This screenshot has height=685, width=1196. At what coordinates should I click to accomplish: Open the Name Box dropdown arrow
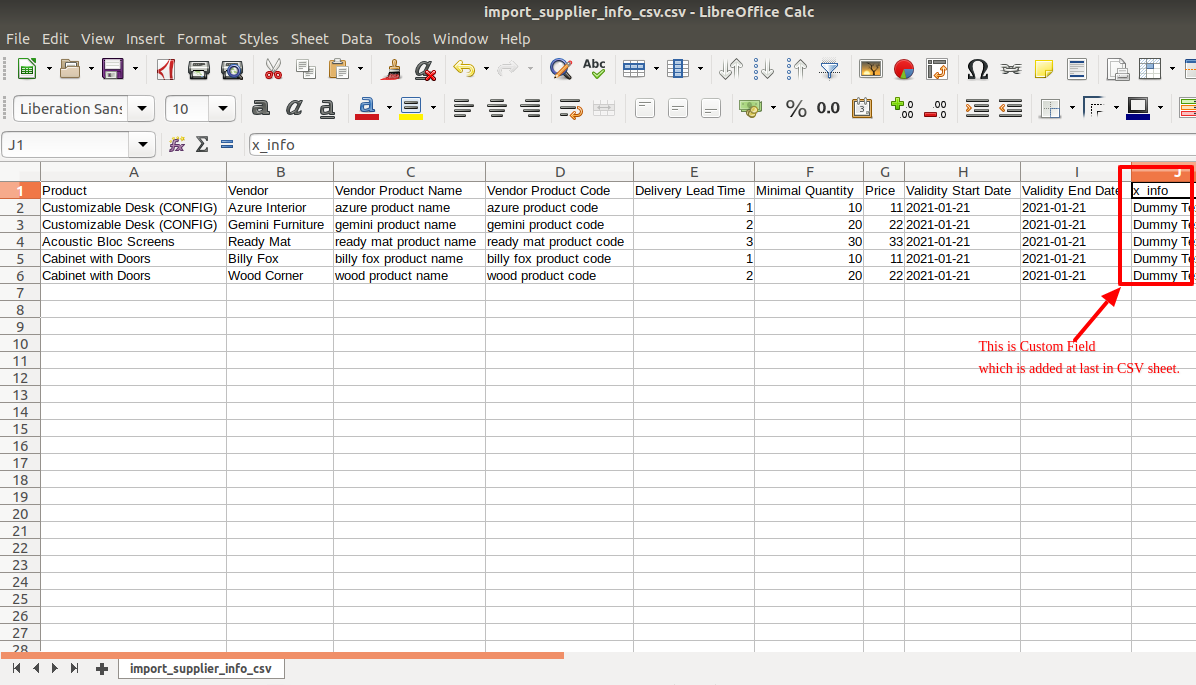coord(143,144)
